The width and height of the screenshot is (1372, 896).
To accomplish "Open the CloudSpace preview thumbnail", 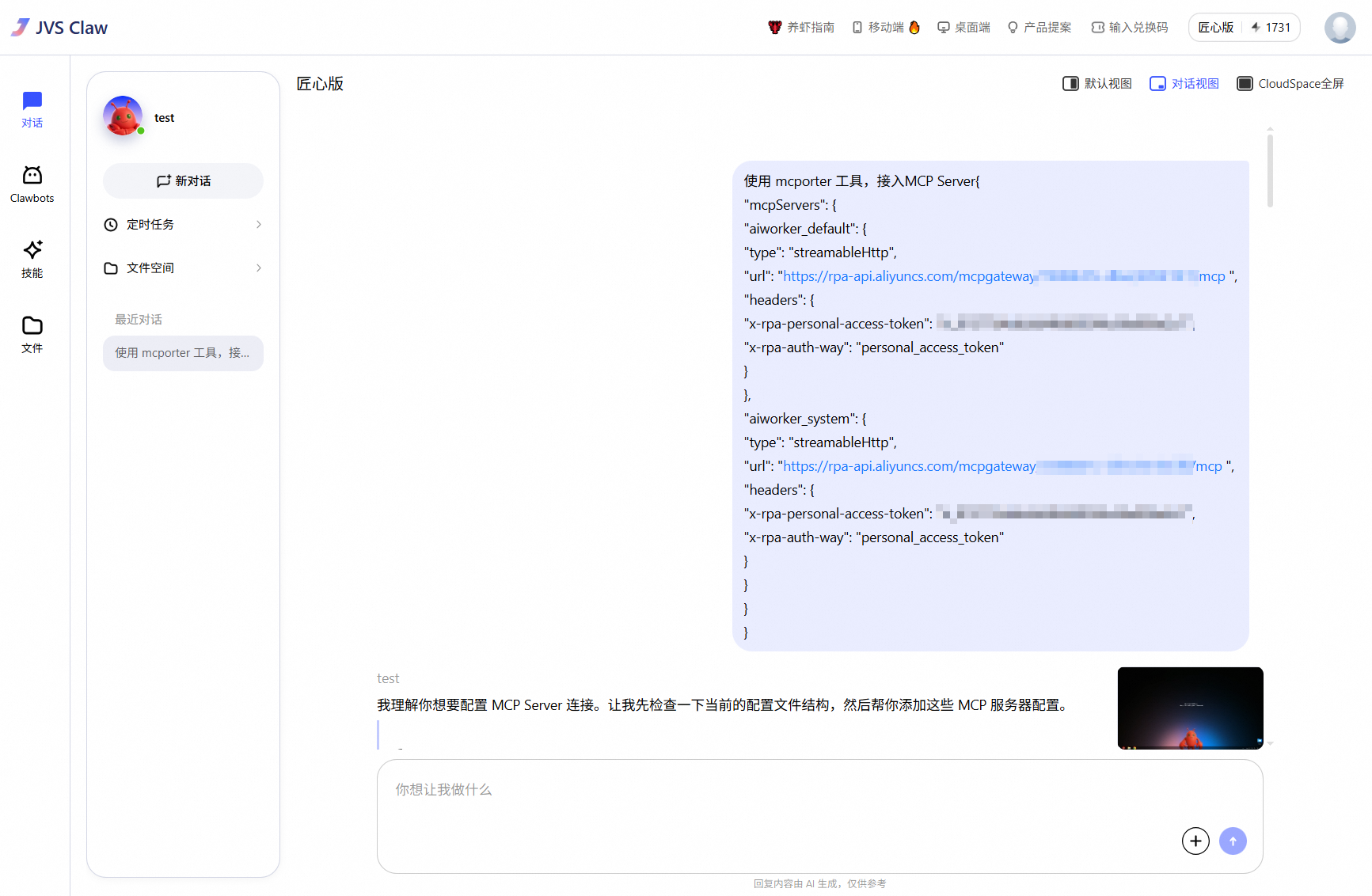I will [1190, 708].
